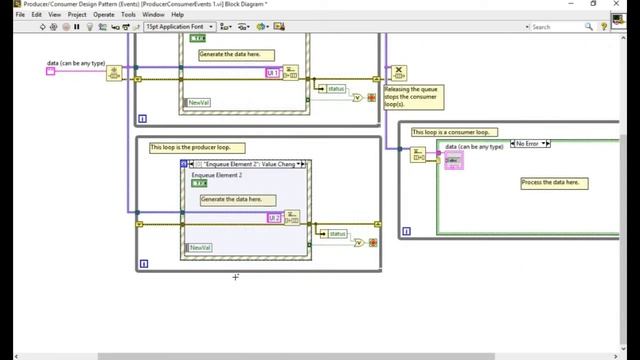Screen dimensions: 640x360
Task: Open the Operate menu
Action: 104,15
